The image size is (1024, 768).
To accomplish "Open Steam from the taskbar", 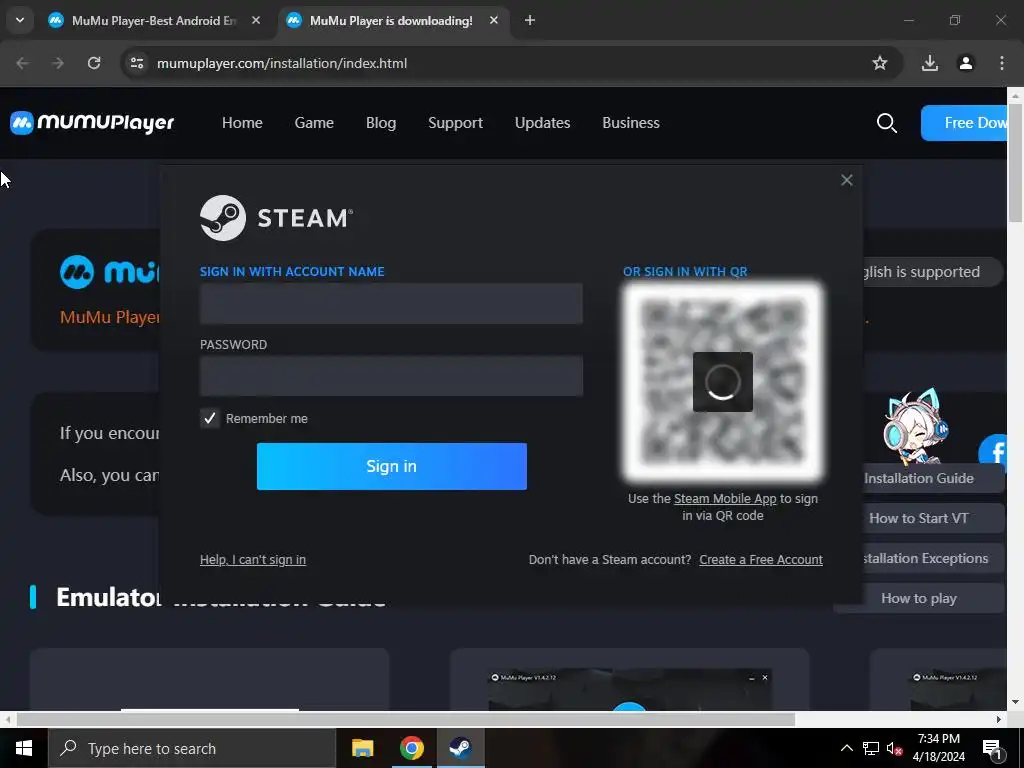I will 460,748.
